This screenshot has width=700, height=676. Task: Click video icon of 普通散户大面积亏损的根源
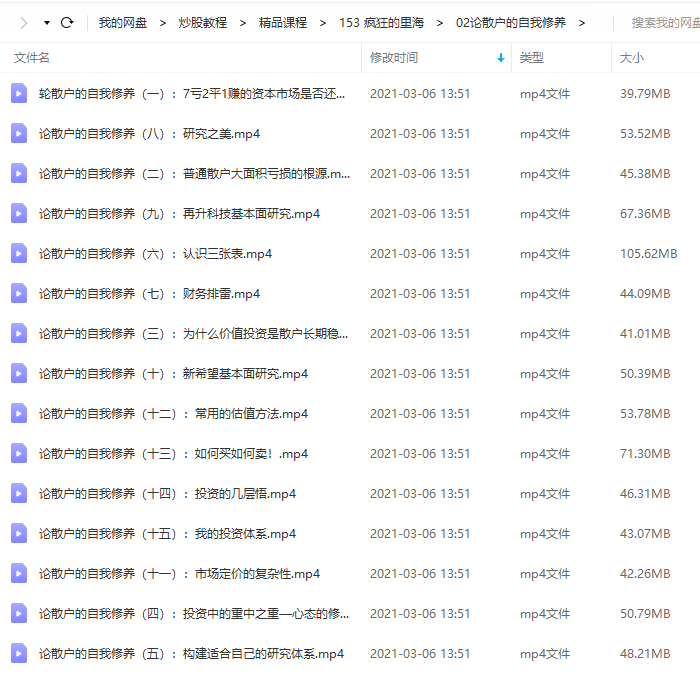tap(19, 173)
